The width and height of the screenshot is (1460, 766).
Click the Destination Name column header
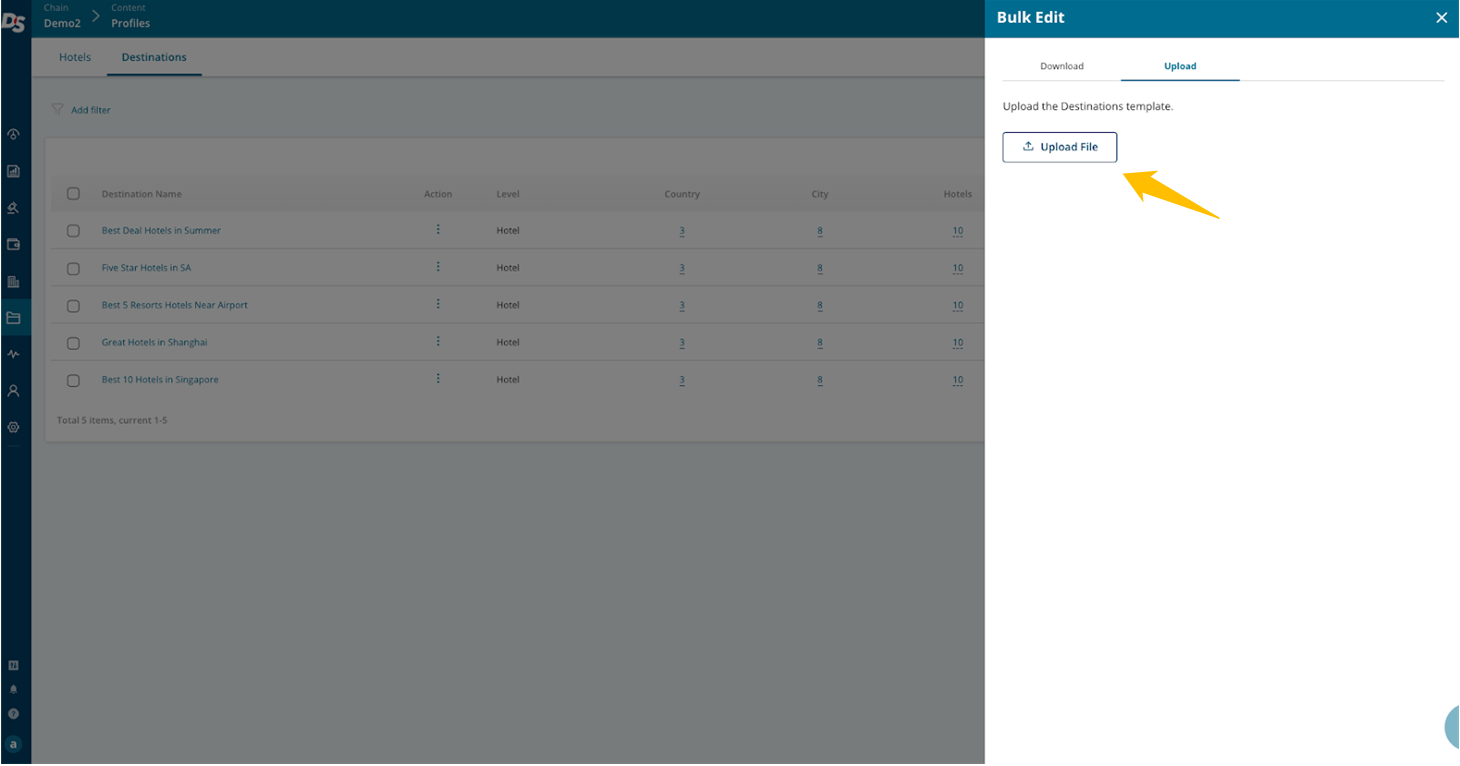(x=142, y=194)
